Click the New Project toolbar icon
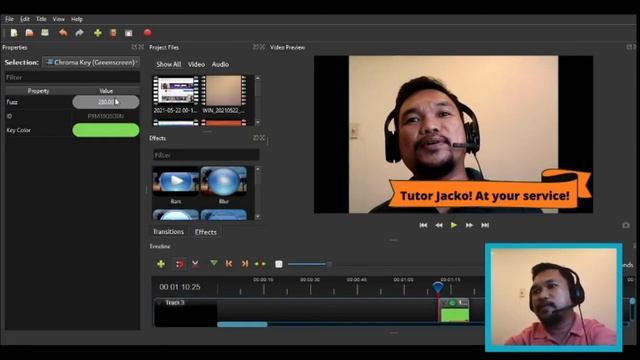This screenshot has height=360, width=640. [14, 33]
